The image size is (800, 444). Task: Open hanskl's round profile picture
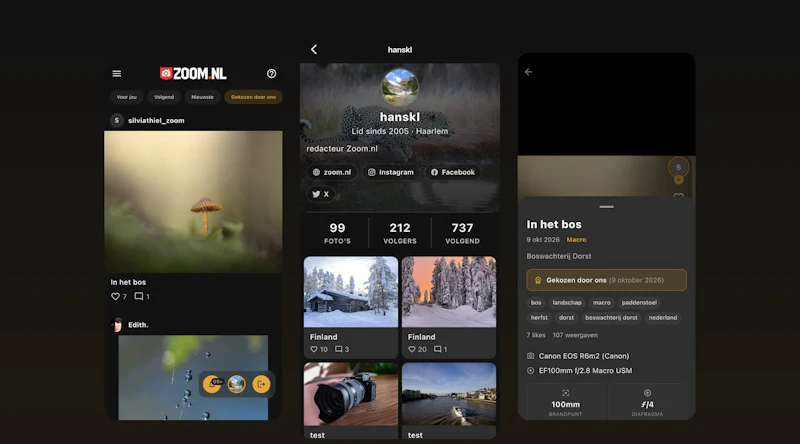[399, 87]
